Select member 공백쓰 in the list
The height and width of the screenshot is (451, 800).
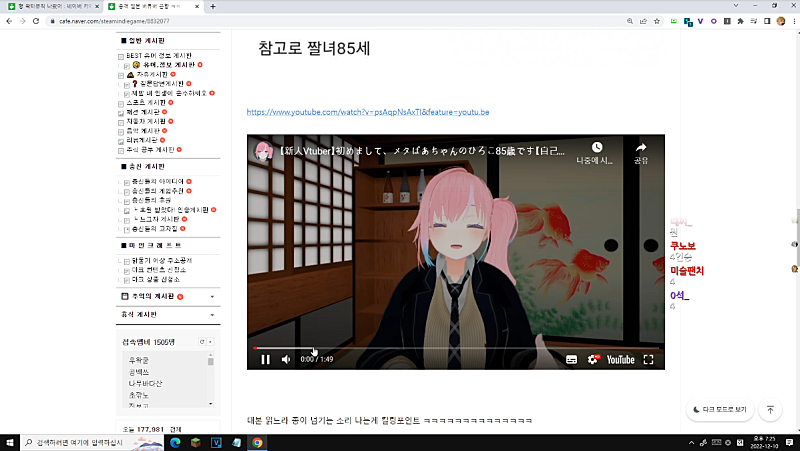pos(139,372)
